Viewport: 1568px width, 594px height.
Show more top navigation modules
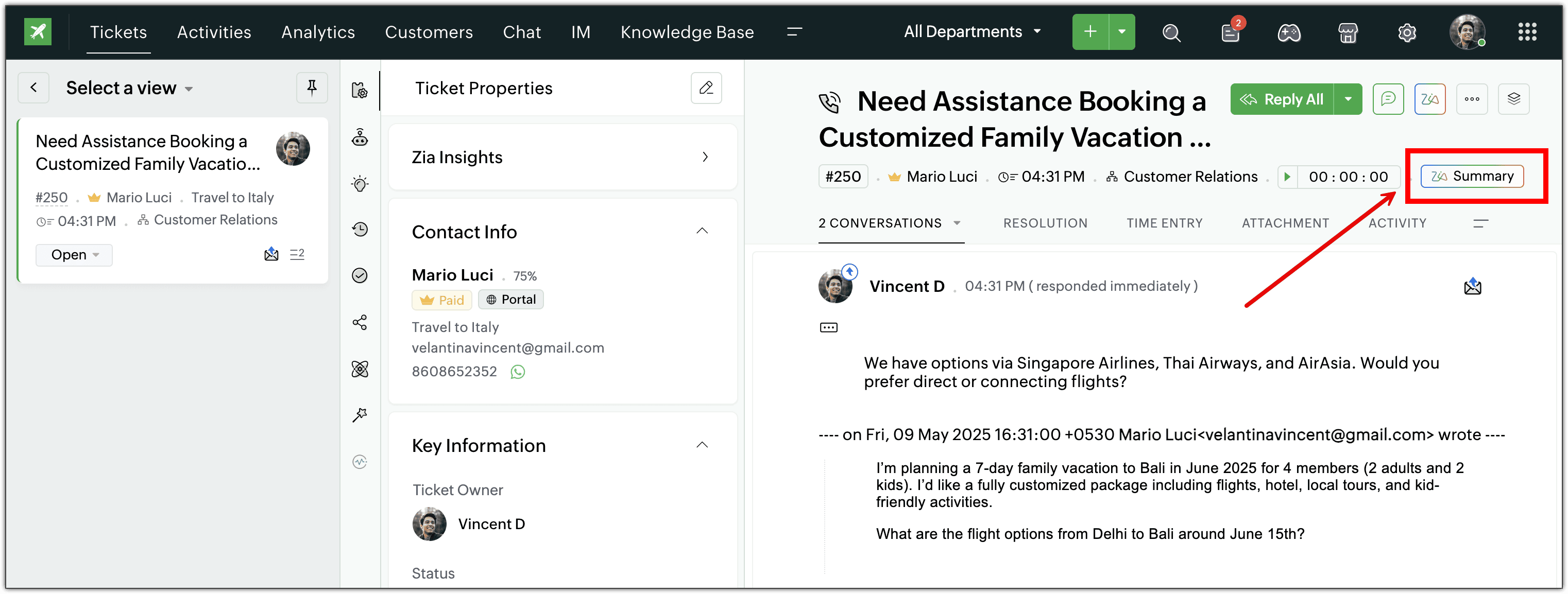[794, 31]
